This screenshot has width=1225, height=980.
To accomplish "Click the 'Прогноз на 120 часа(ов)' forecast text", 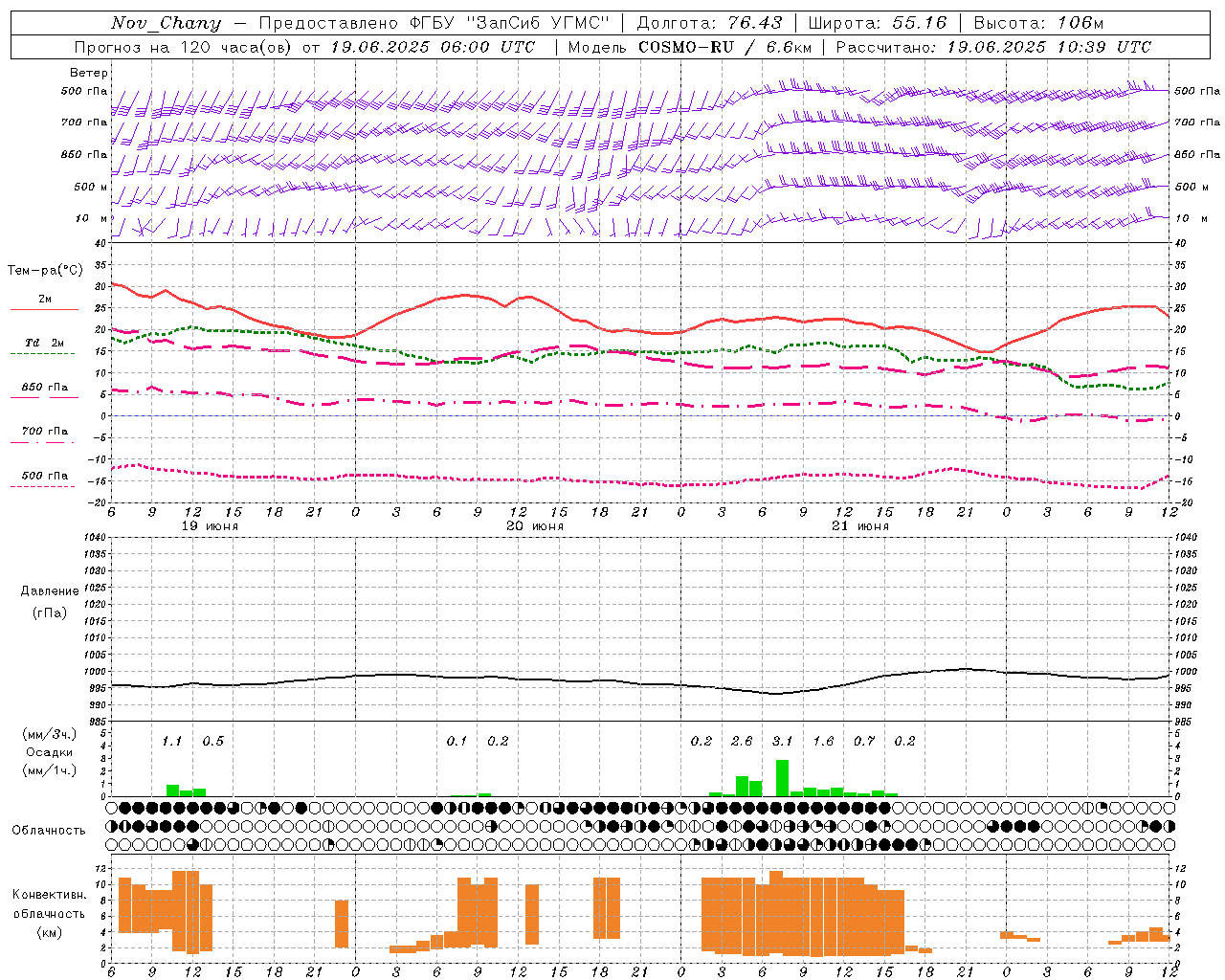I will [183, 47].
